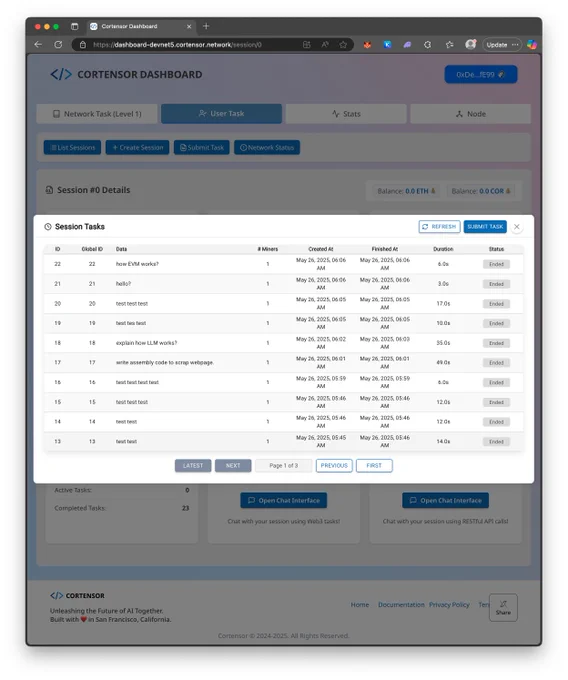Screen dimensions: 568x680
Task: Click the Ended status of task 13
Action: pos(496,441)
